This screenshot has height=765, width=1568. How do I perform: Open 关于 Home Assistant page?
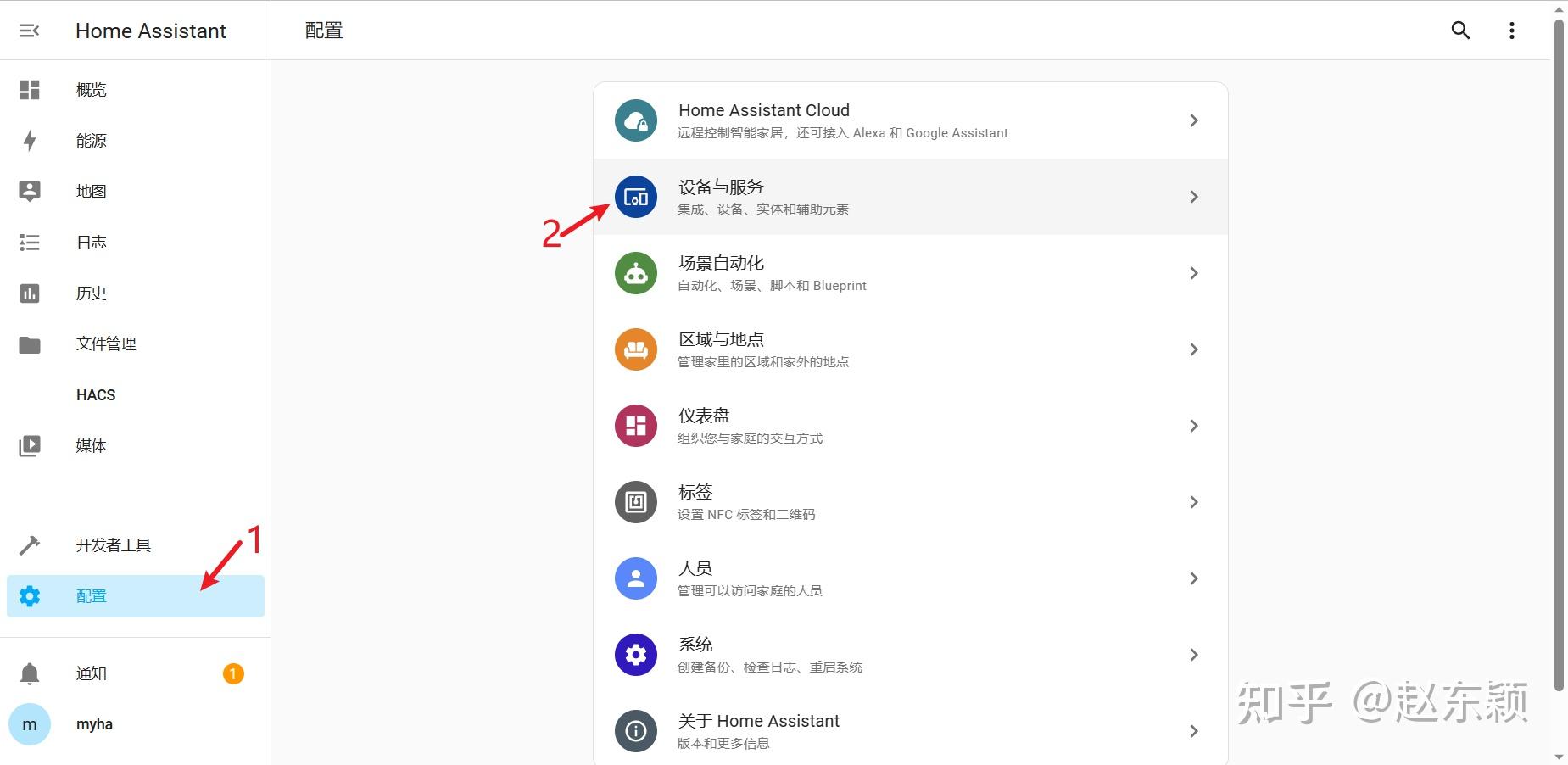point(911,731)
